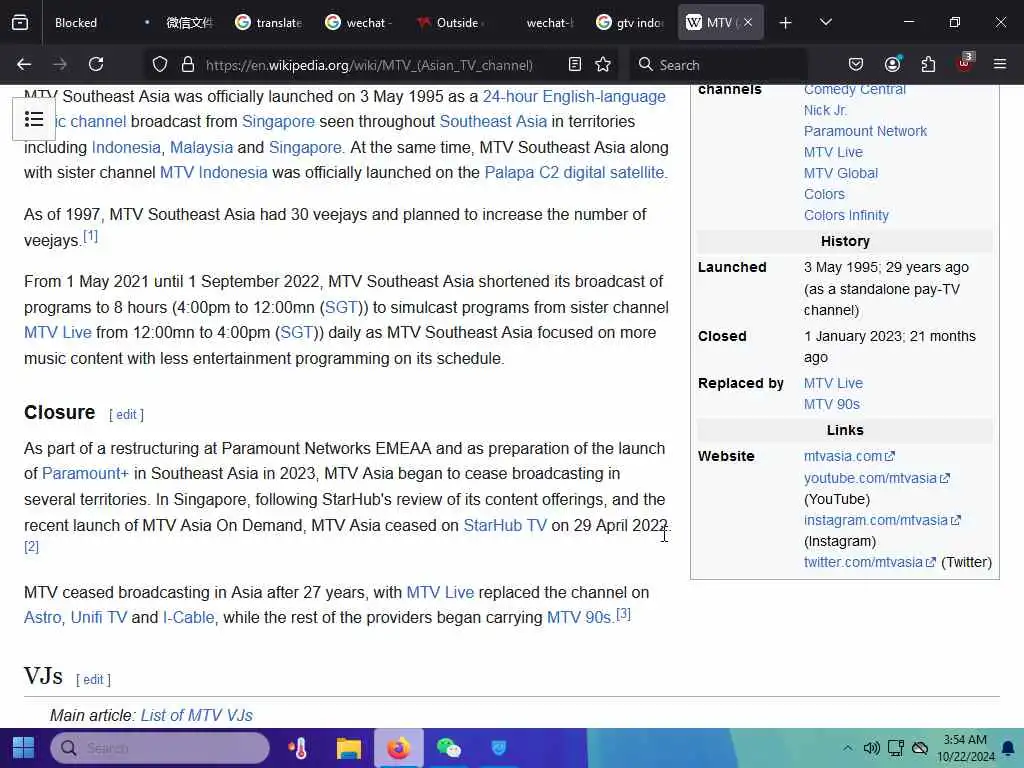Open Firefox application hamburger menu
The image size is (1024, 768).
1000,64
